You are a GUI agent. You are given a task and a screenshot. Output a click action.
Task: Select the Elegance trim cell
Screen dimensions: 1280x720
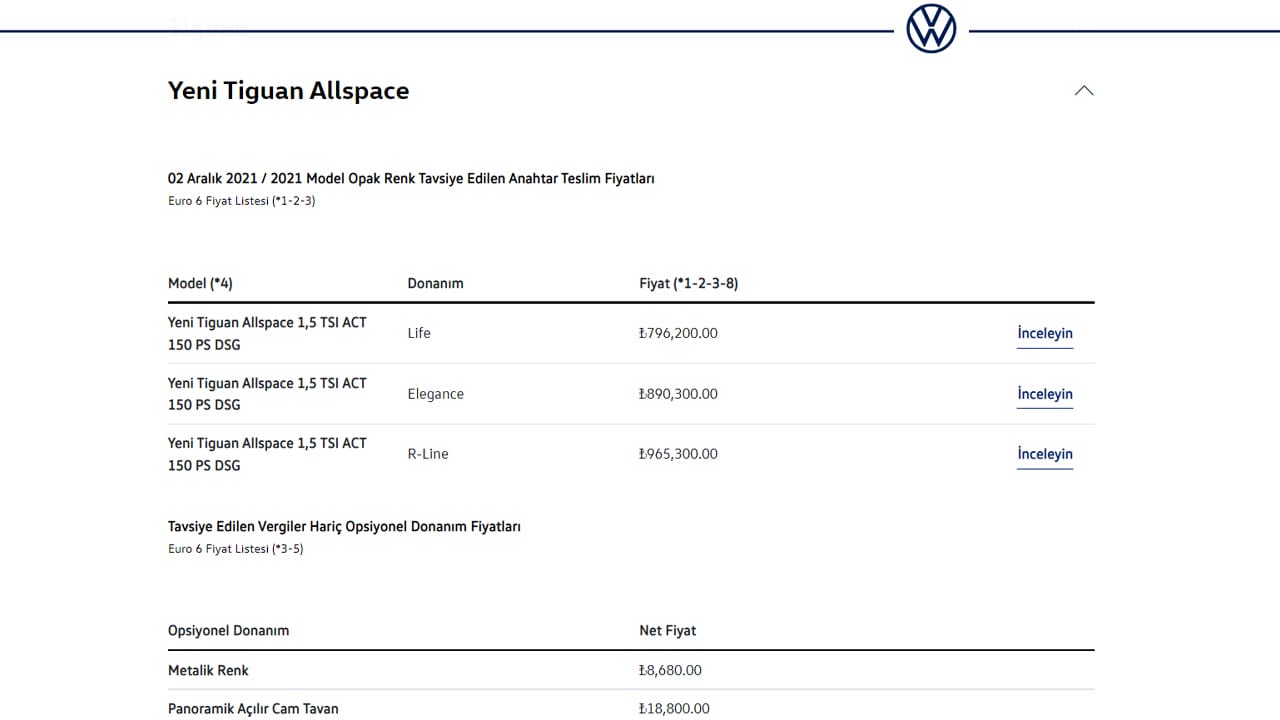coord(436,394)
